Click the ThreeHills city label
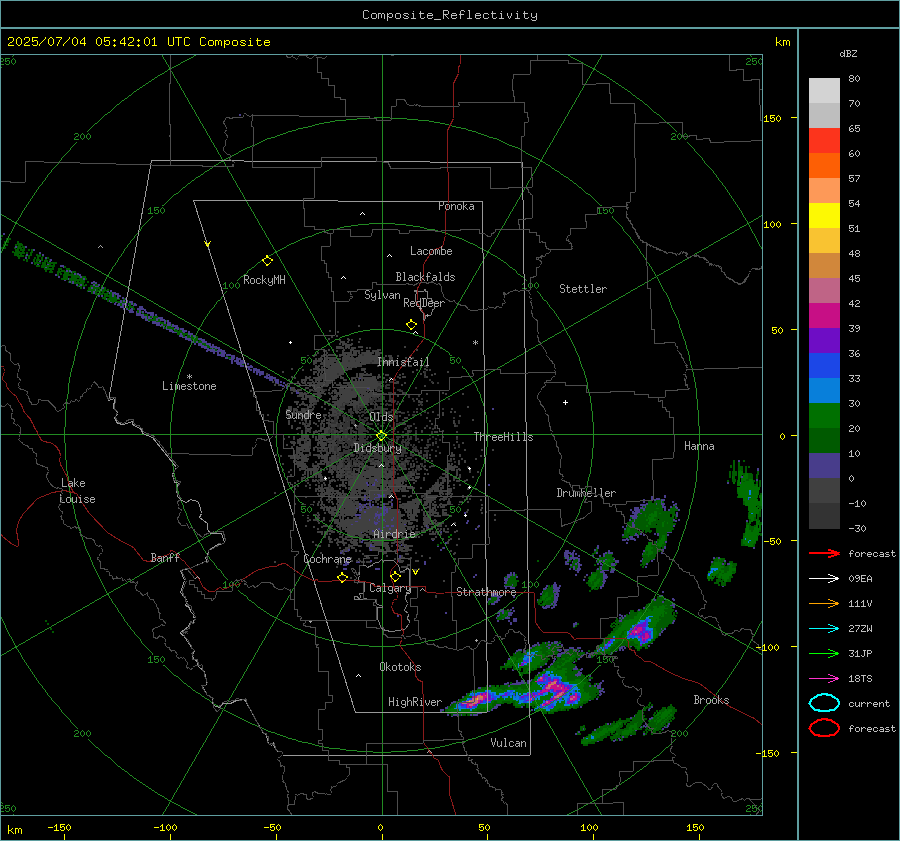The width and height of the screenshot is (900, 841). (x=503, y=437)
